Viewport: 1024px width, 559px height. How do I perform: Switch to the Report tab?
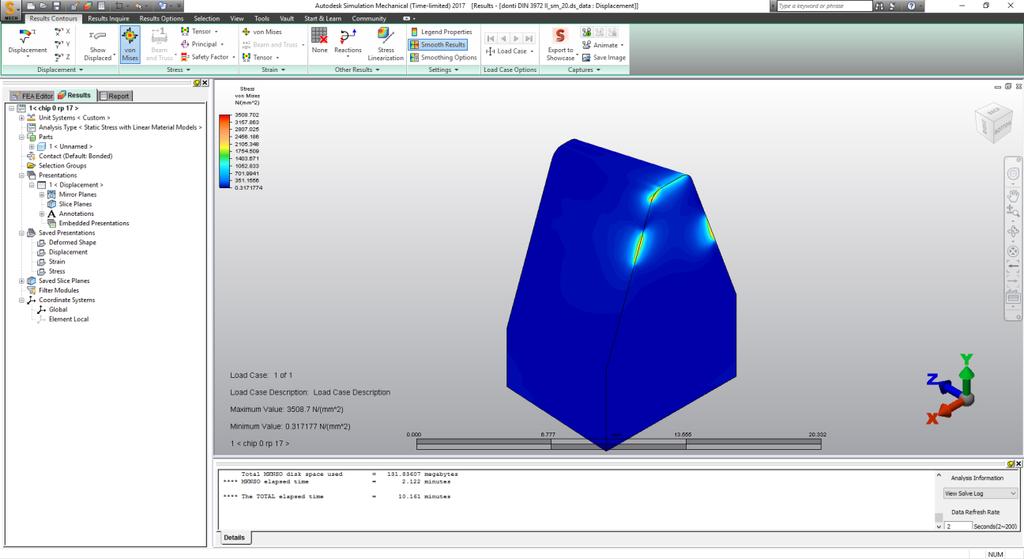pyautogui.click(x=115, y=96)
